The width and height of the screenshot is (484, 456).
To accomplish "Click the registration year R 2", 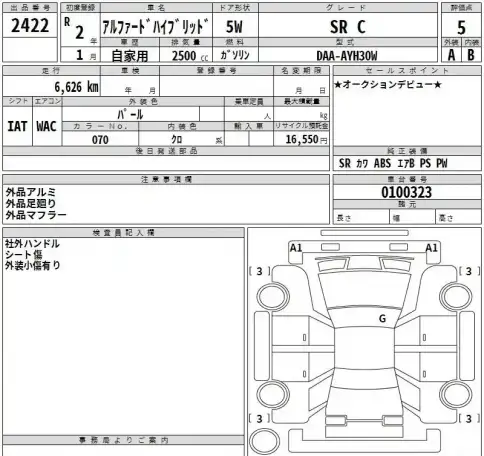I will pyautogui.click(x=75, y=29).
